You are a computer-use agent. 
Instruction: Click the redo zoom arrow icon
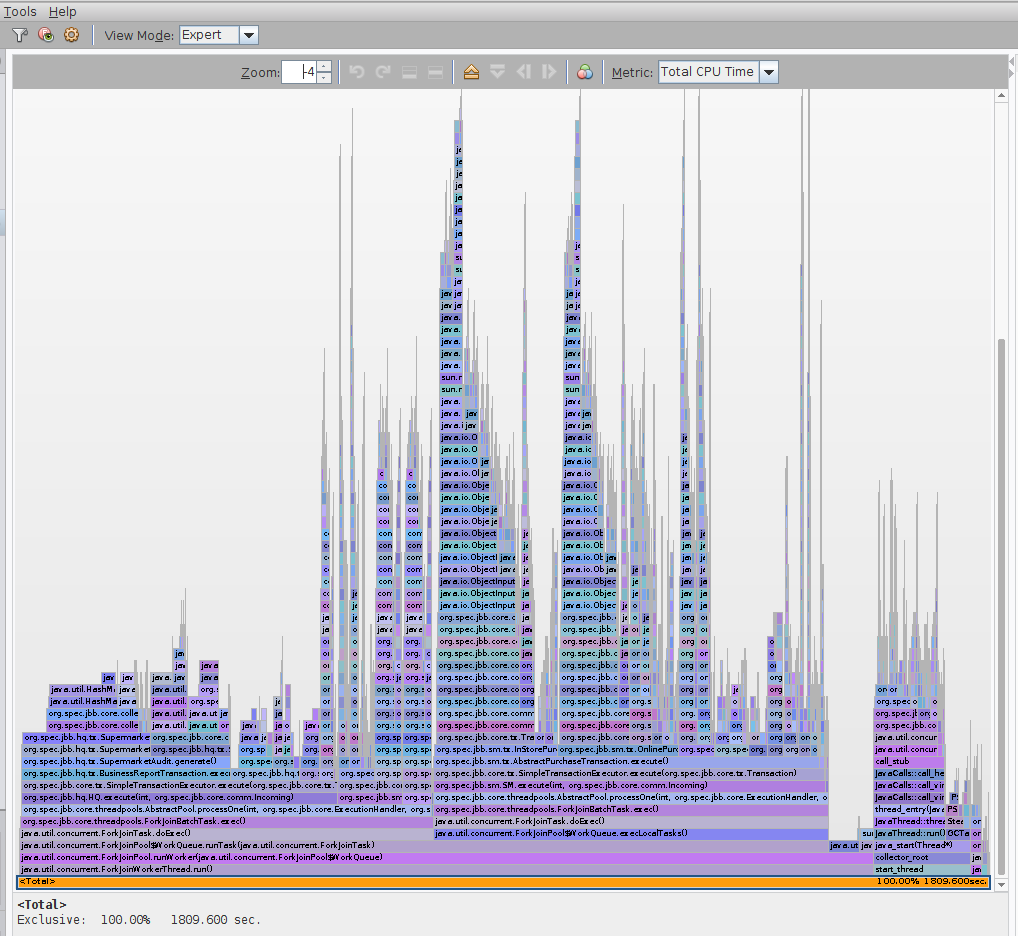point(383,71)
